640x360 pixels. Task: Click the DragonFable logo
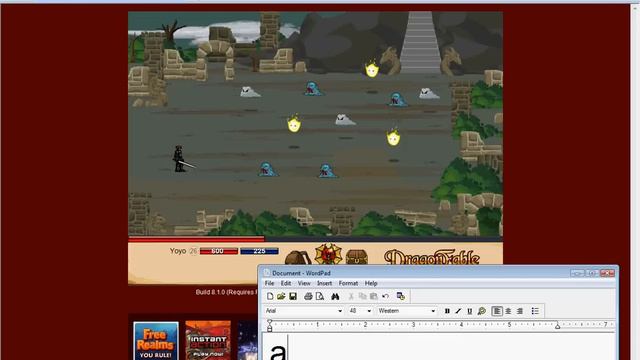click(431, 257)
